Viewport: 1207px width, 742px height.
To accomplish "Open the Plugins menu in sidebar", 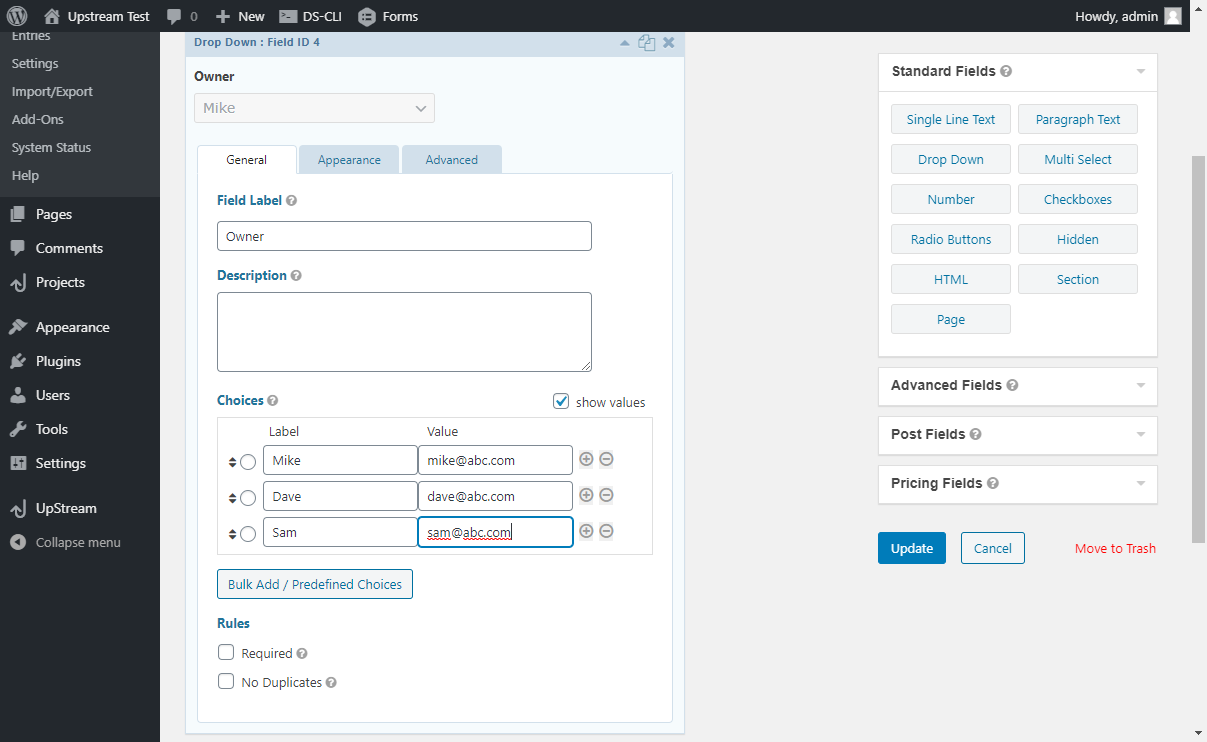I will pos(58,361).
